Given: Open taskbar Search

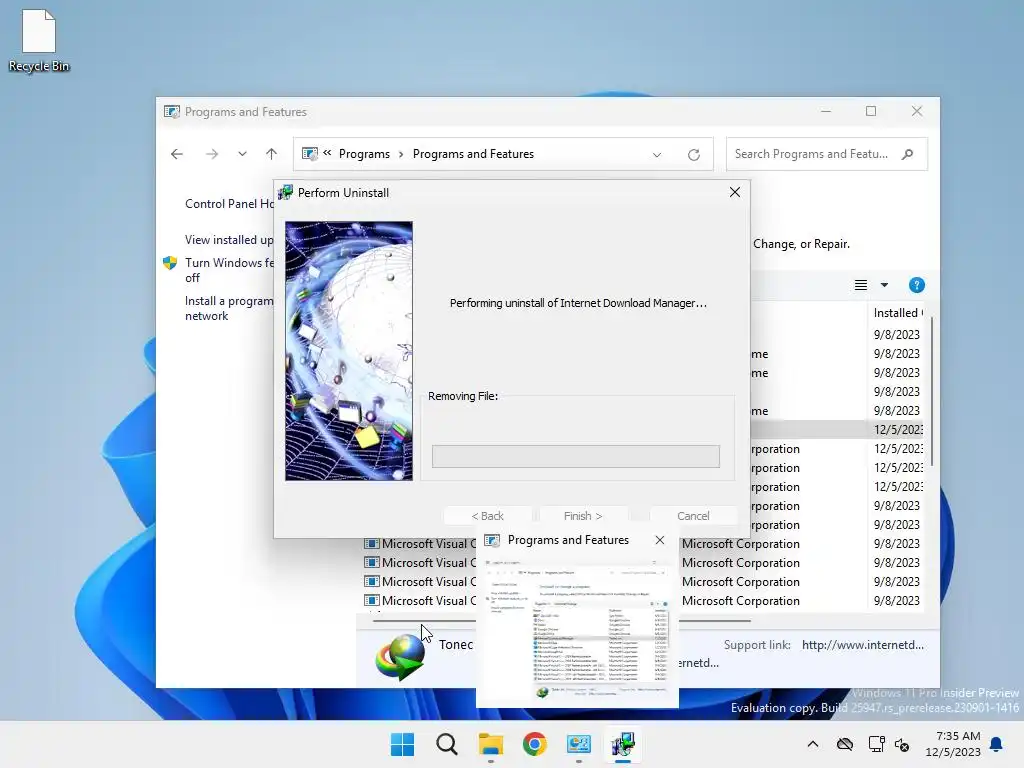Looking at the screenshot, I should (x=447, y=744).
